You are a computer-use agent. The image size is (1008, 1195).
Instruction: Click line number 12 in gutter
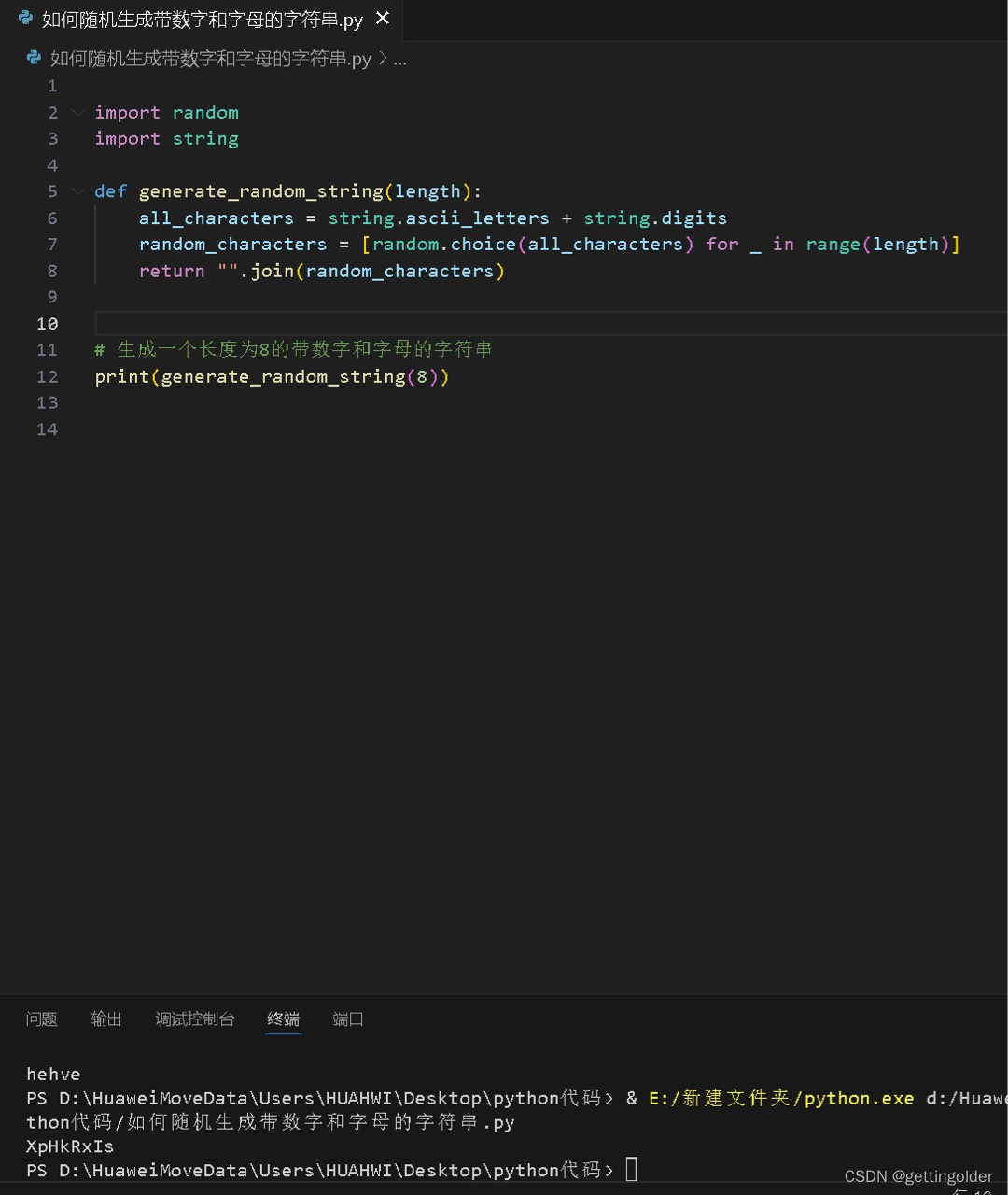(x=48, y=376)
